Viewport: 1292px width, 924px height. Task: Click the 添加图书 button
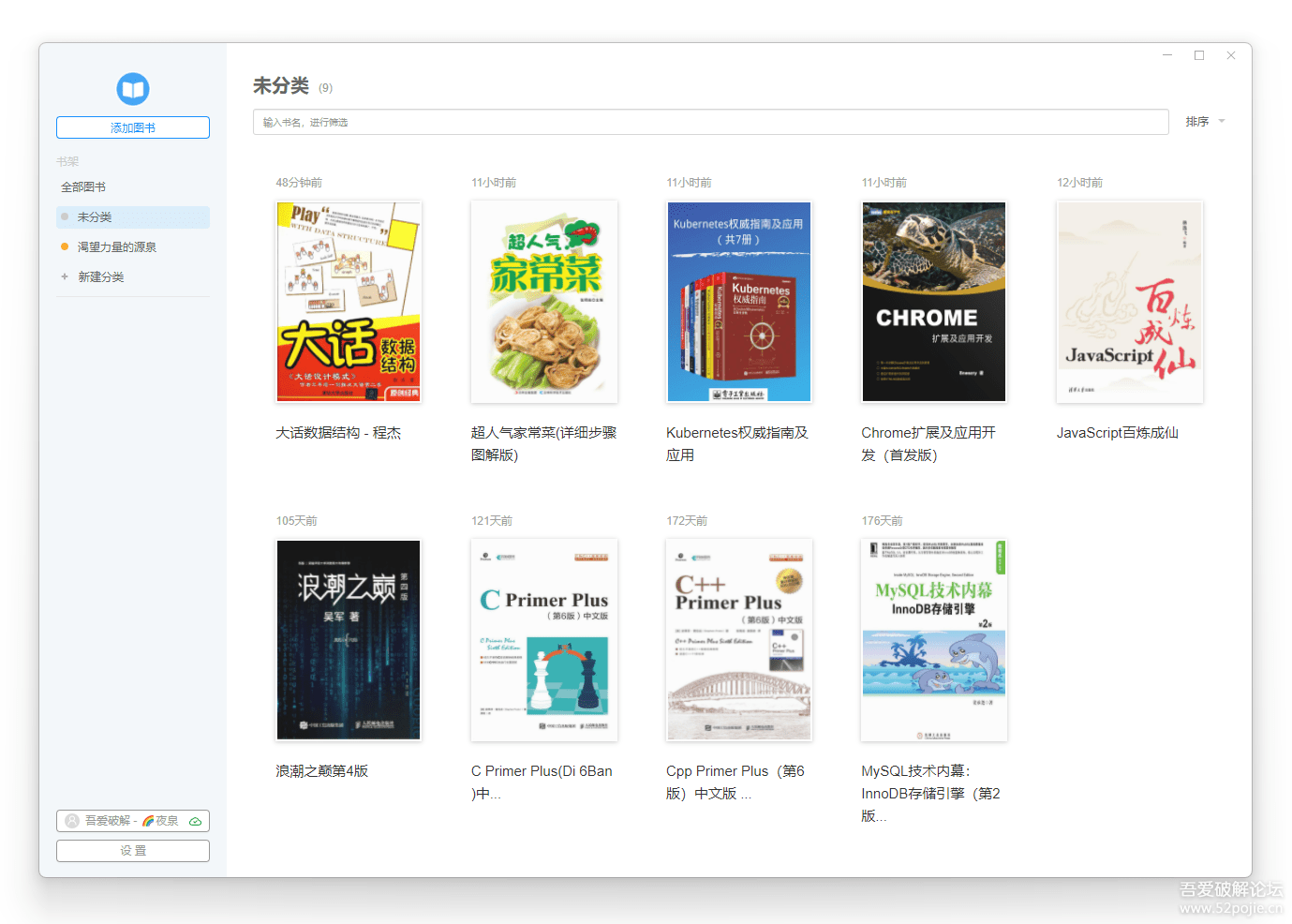[x=132, y=127]
